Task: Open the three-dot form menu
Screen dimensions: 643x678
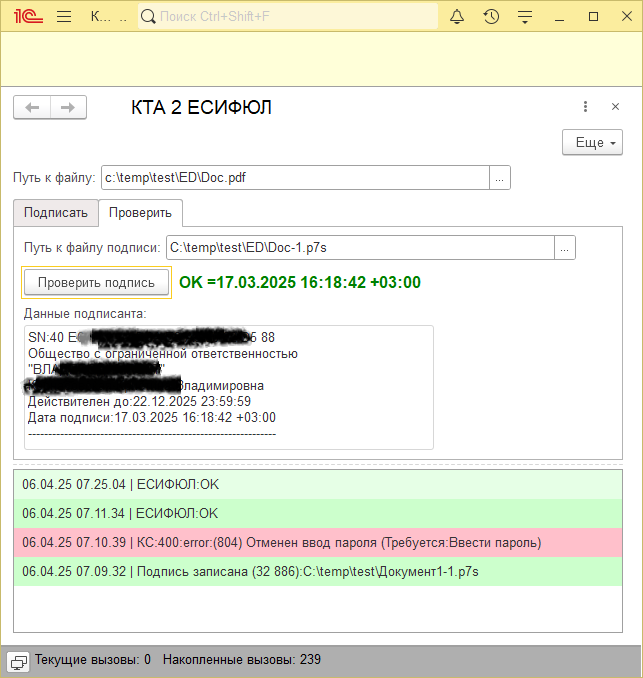Action: tap(585, 106)
